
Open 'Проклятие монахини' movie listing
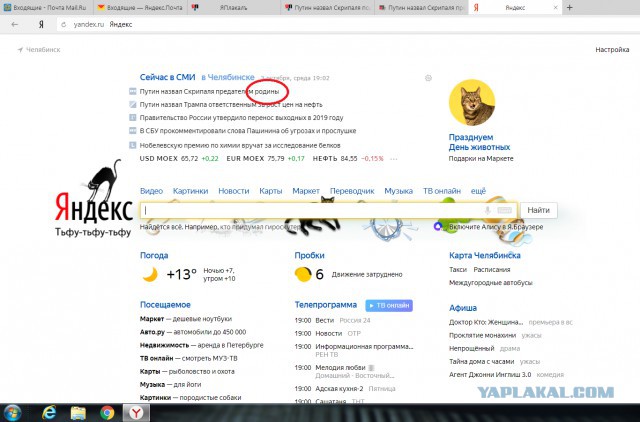pos(482,335)
